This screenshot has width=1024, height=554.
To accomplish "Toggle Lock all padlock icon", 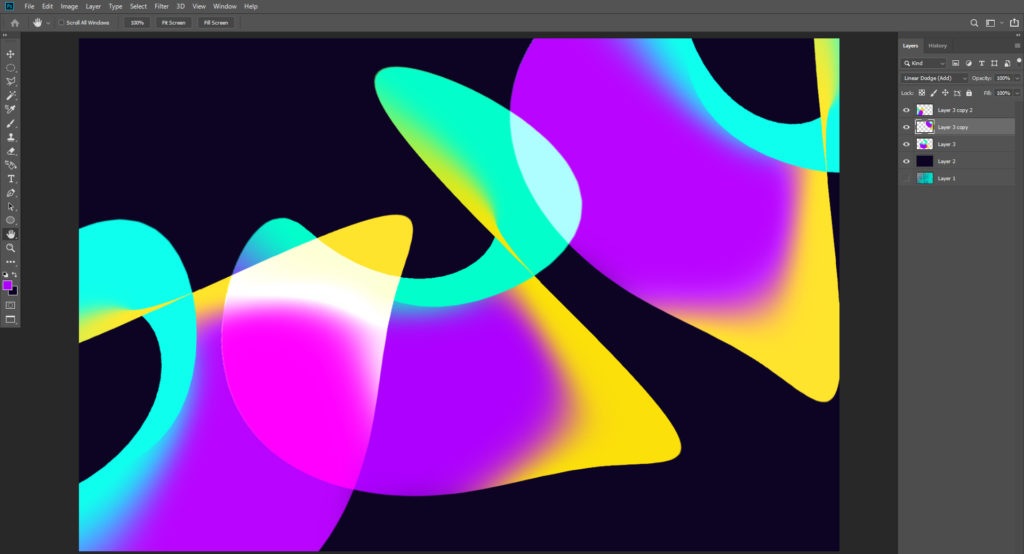I will pyautogui.click(x=968, y=93).
